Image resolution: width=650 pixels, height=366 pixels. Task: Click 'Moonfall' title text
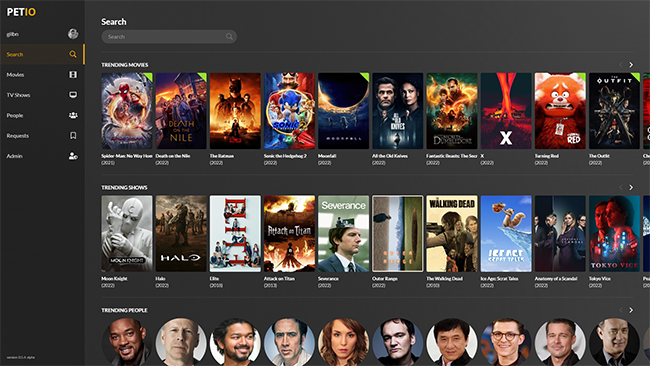[327, 156]
